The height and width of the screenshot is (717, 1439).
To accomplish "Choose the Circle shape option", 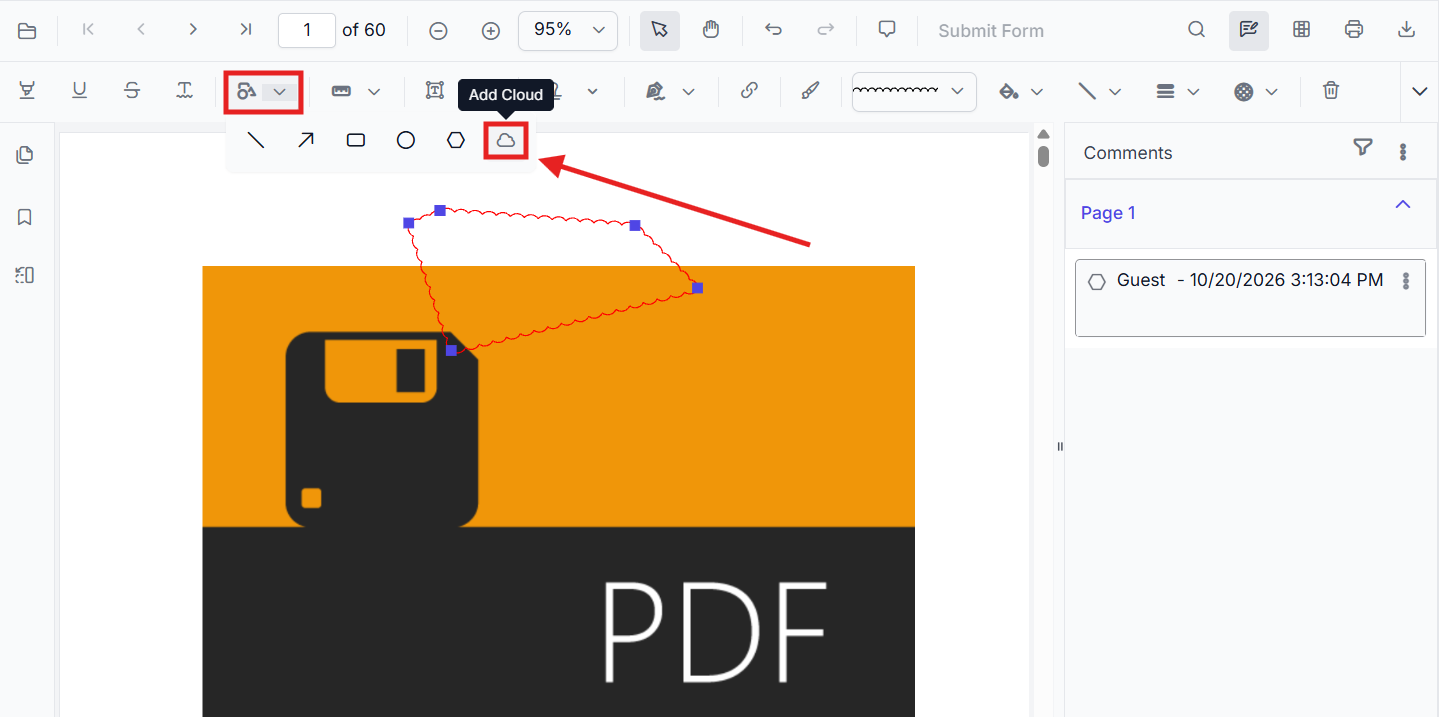I will (406, 140).
